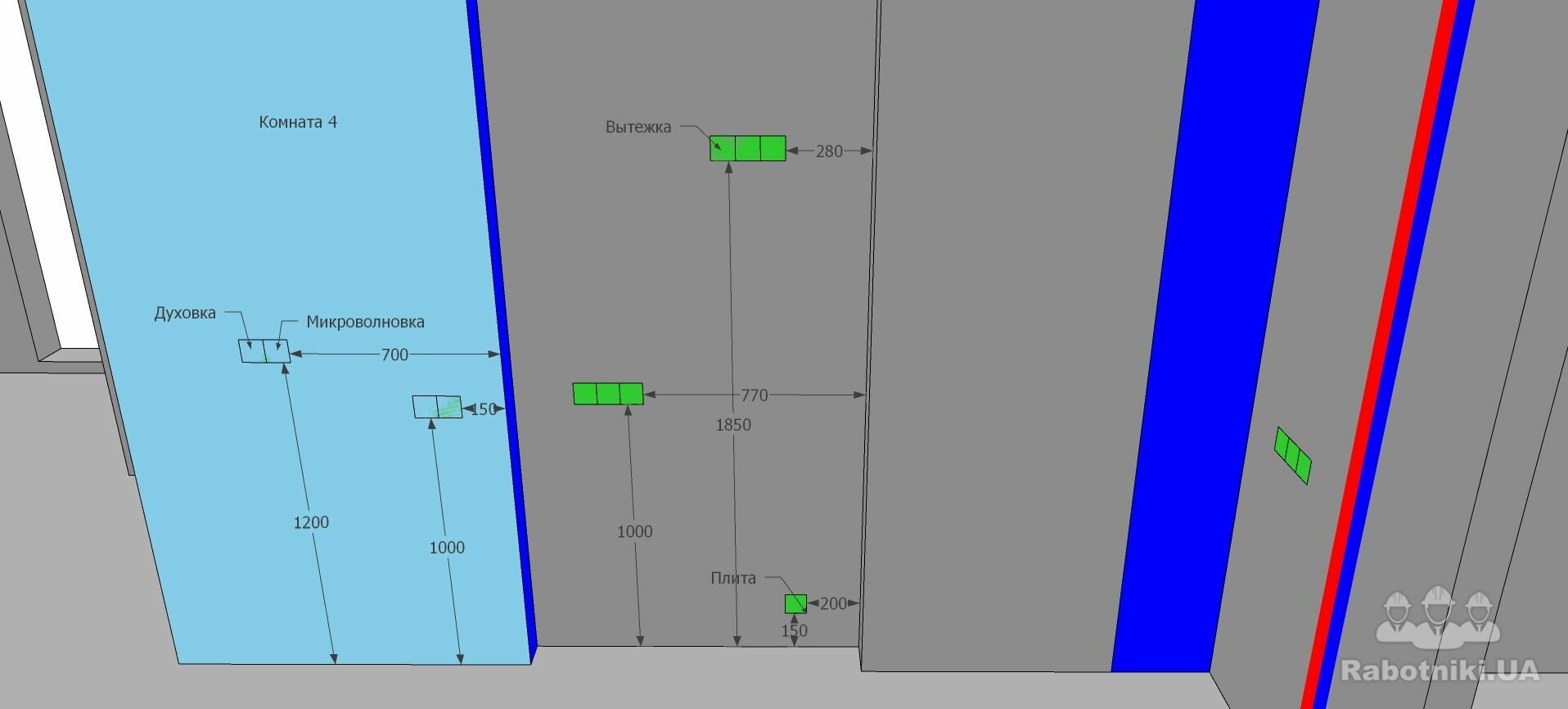The height and width of the screenshot is (709, 1568).
Task: Select the green triple socket labeled Вытежка
Action: click(x=748, y=148)
